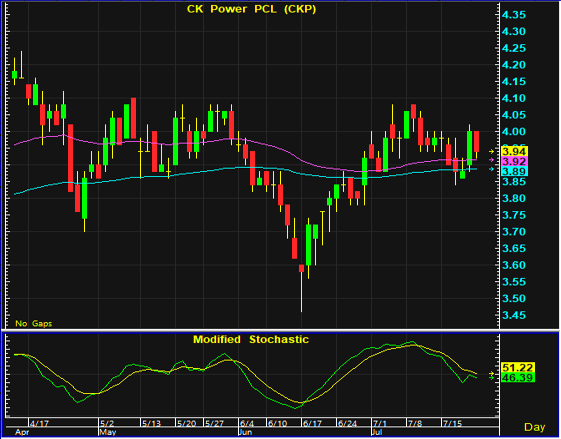
Task: Click the Jun month label on time axis
Action: tap(245, 432)
